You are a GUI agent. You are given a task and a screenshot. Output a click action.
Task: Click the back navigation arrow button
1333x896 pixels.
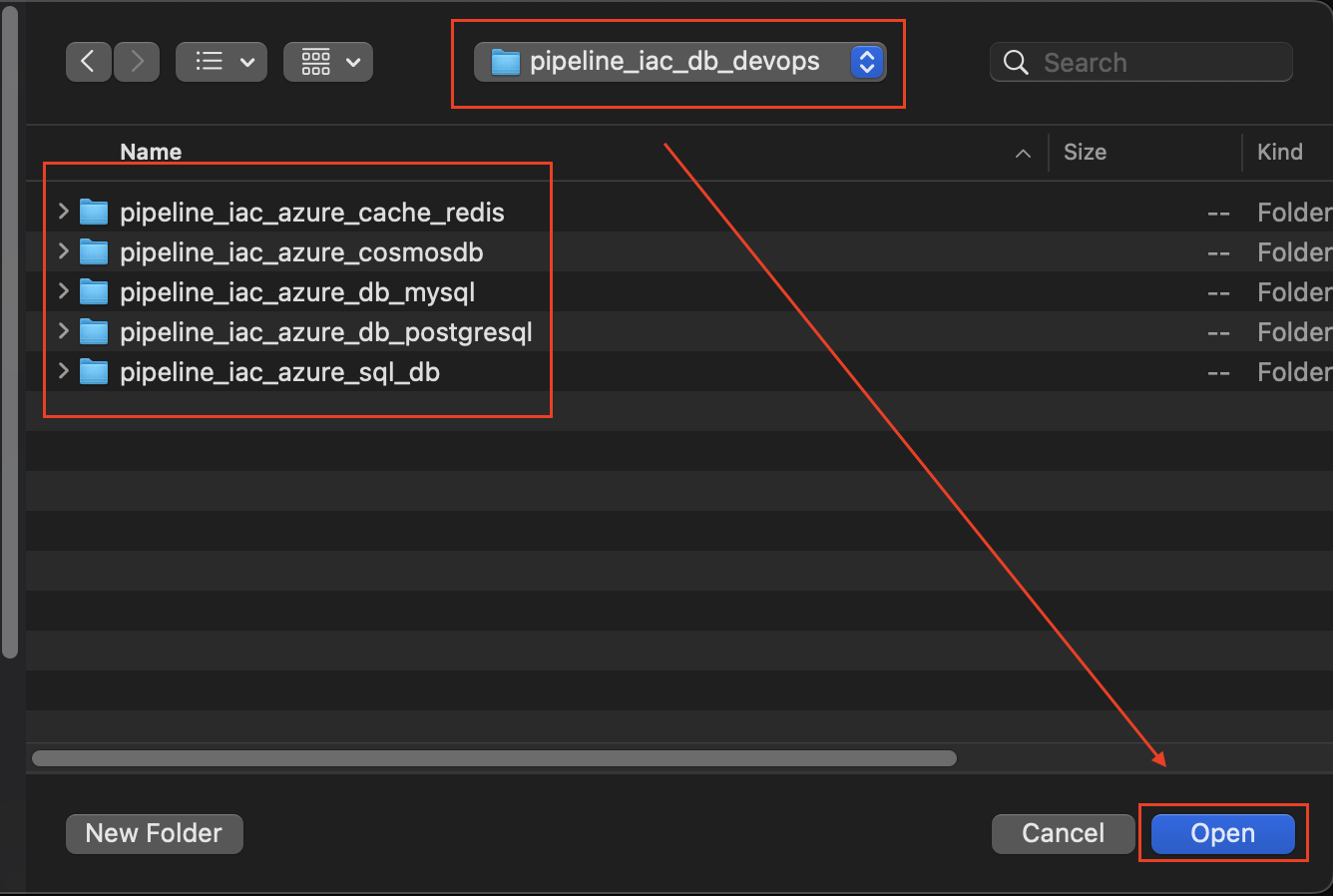pyautogui.click(x=88, y=62)
